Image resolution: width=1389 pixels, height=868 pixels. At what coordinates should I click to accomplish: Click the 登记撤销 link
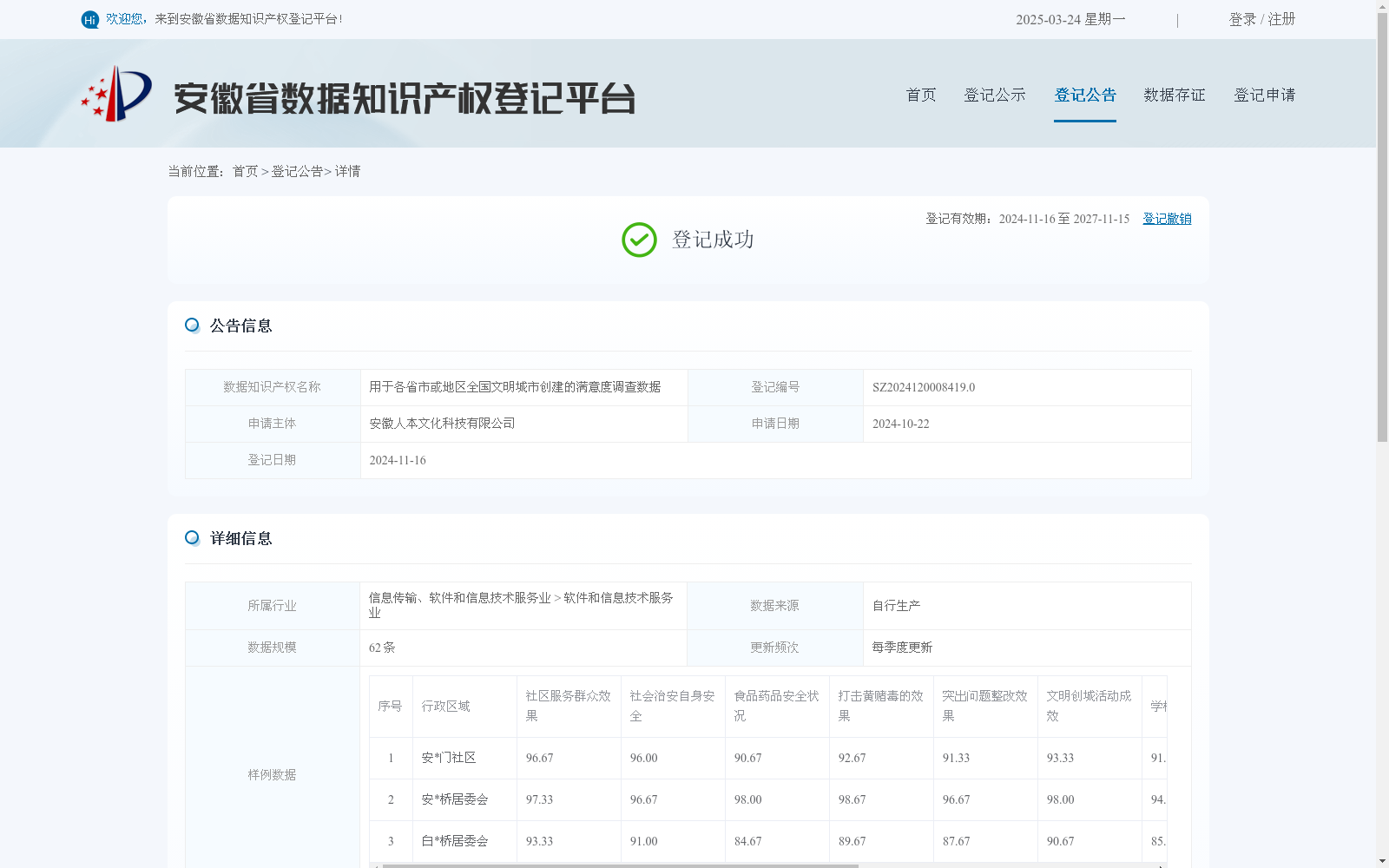point(1167,219)
